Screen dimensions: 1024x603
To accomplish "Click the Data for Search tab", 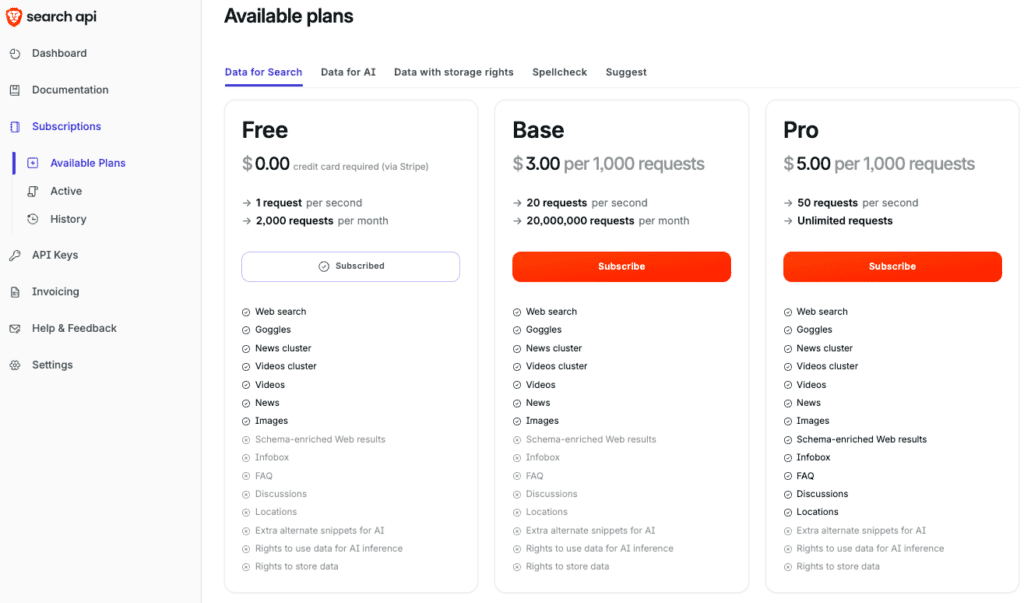I will point(263,72).
